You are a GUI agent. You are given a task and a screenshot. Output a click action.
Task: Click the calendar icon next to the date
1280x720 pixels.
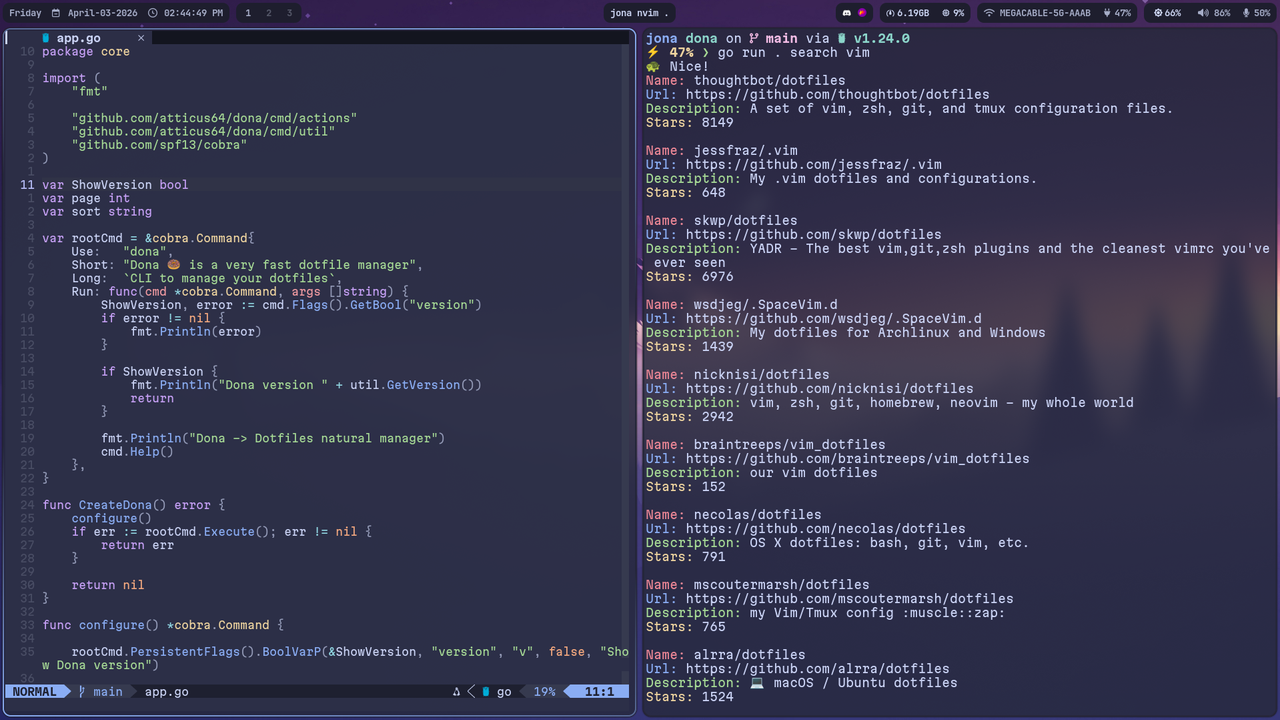55,13
